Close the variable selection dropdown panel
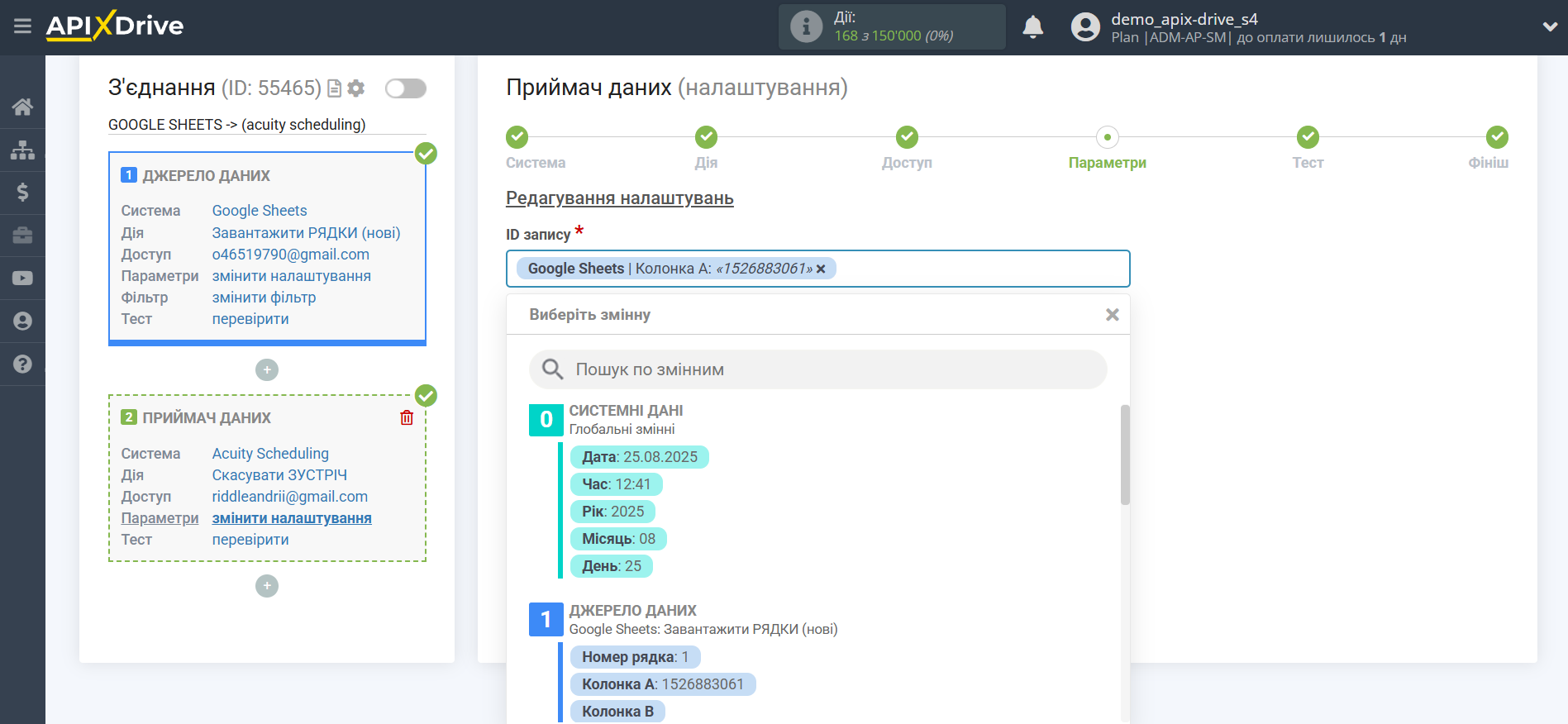This screenshot has width=1568, height=724. 1112,315
